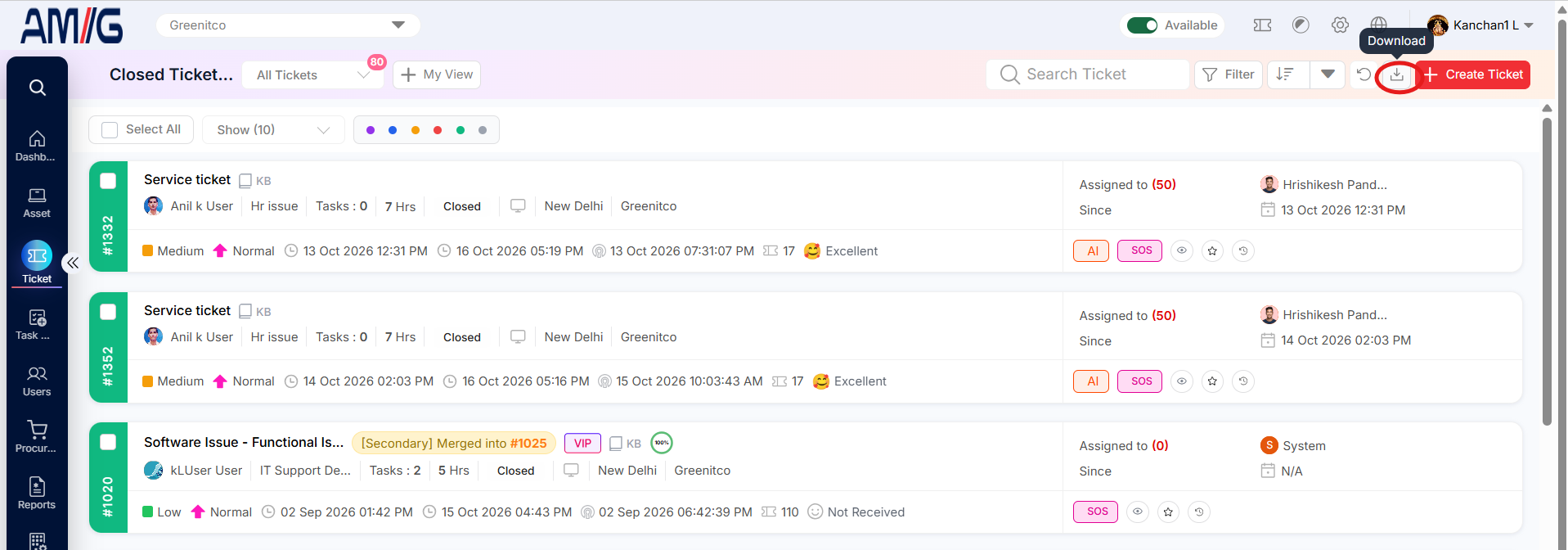This screenshot has height=550, width=1568.
Task: Click the Filter button
Action: click(1229, 74)
